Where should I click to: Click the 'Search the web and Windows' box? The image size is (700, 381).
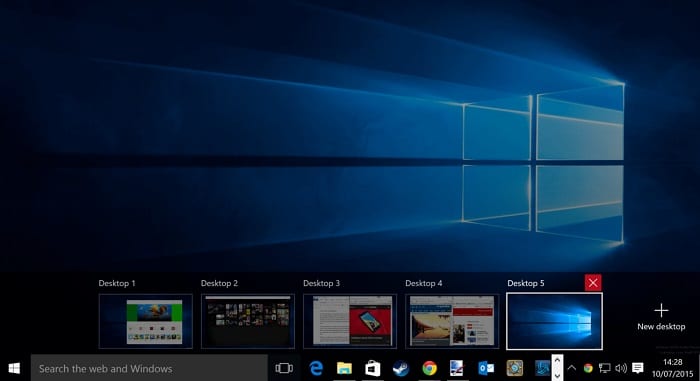tap(149, 368)
